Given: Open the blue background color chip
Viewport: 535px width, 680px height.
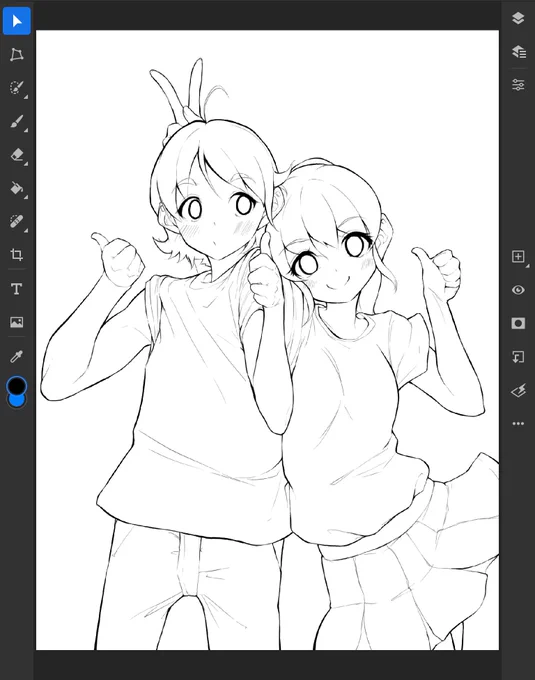Looking at the screenshot, I should (x=17, y=402).
